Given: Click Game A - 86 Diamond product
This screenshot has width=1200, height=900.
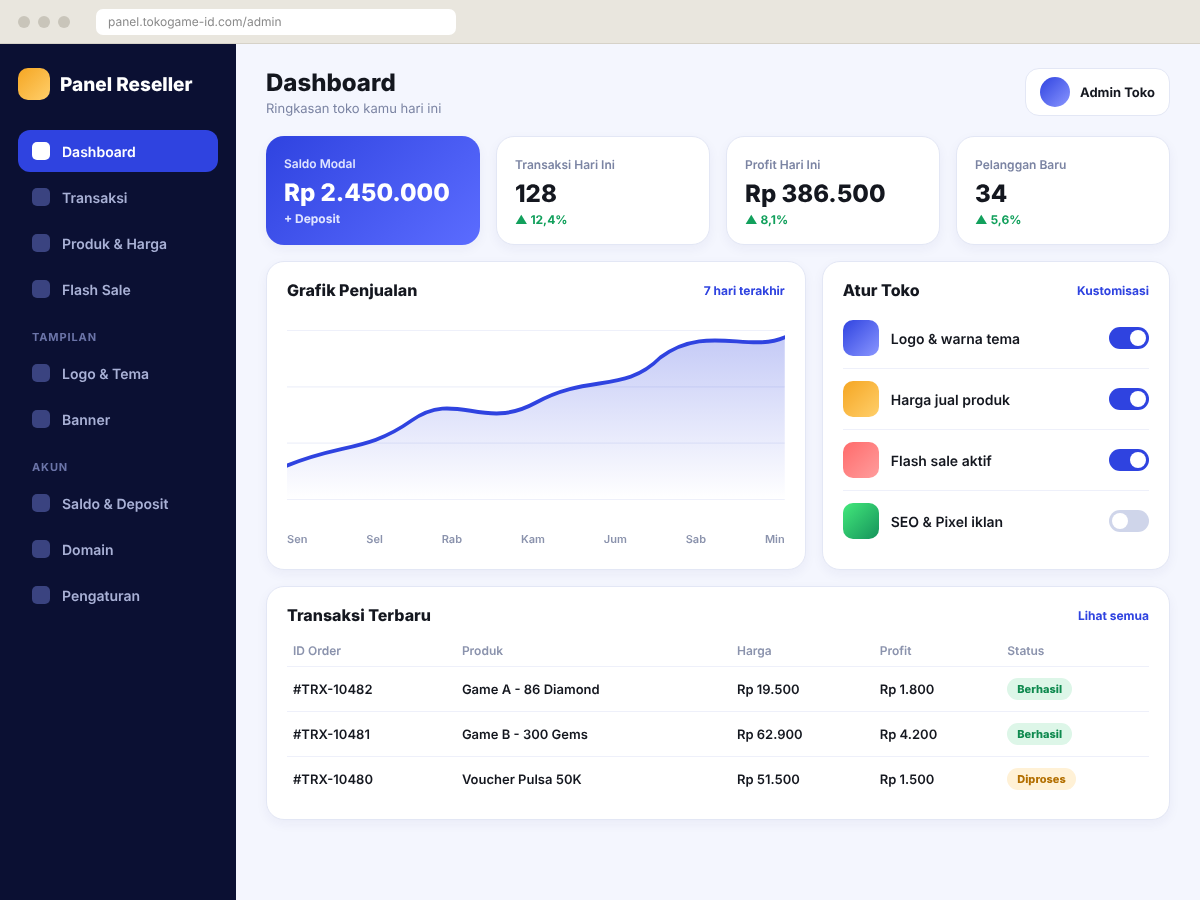Looking at the screenshot, I should (531, 689).
